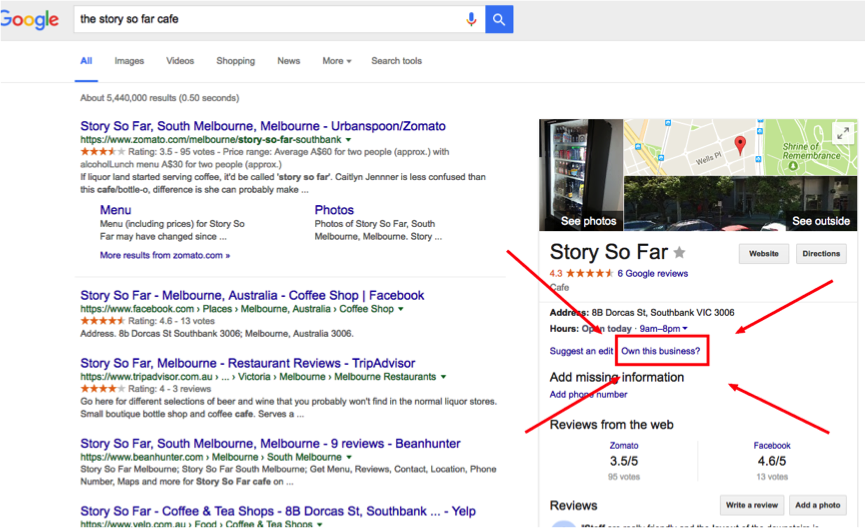
Task: Click the red map location pin
Action: tap(740, 145)
